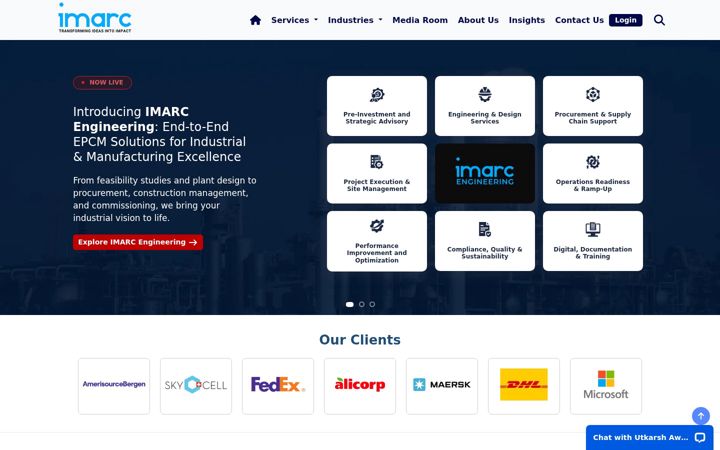This screenshot has height=450, width=720.
Task: Click the Compliance, Quality & Sustainability icon
Action: coord(484,229)
